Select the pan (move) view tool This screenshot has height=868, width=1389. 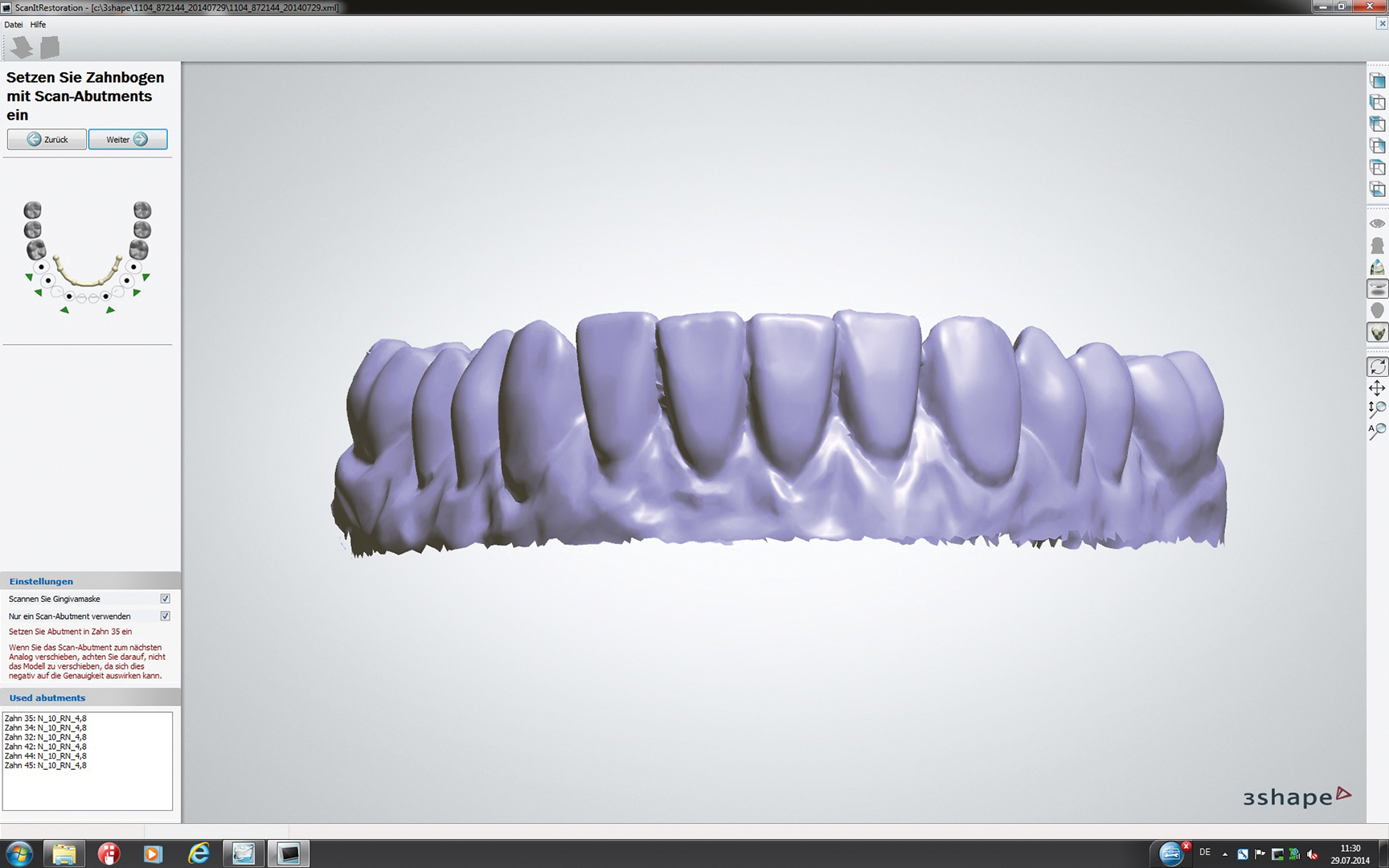[1377, 388]
